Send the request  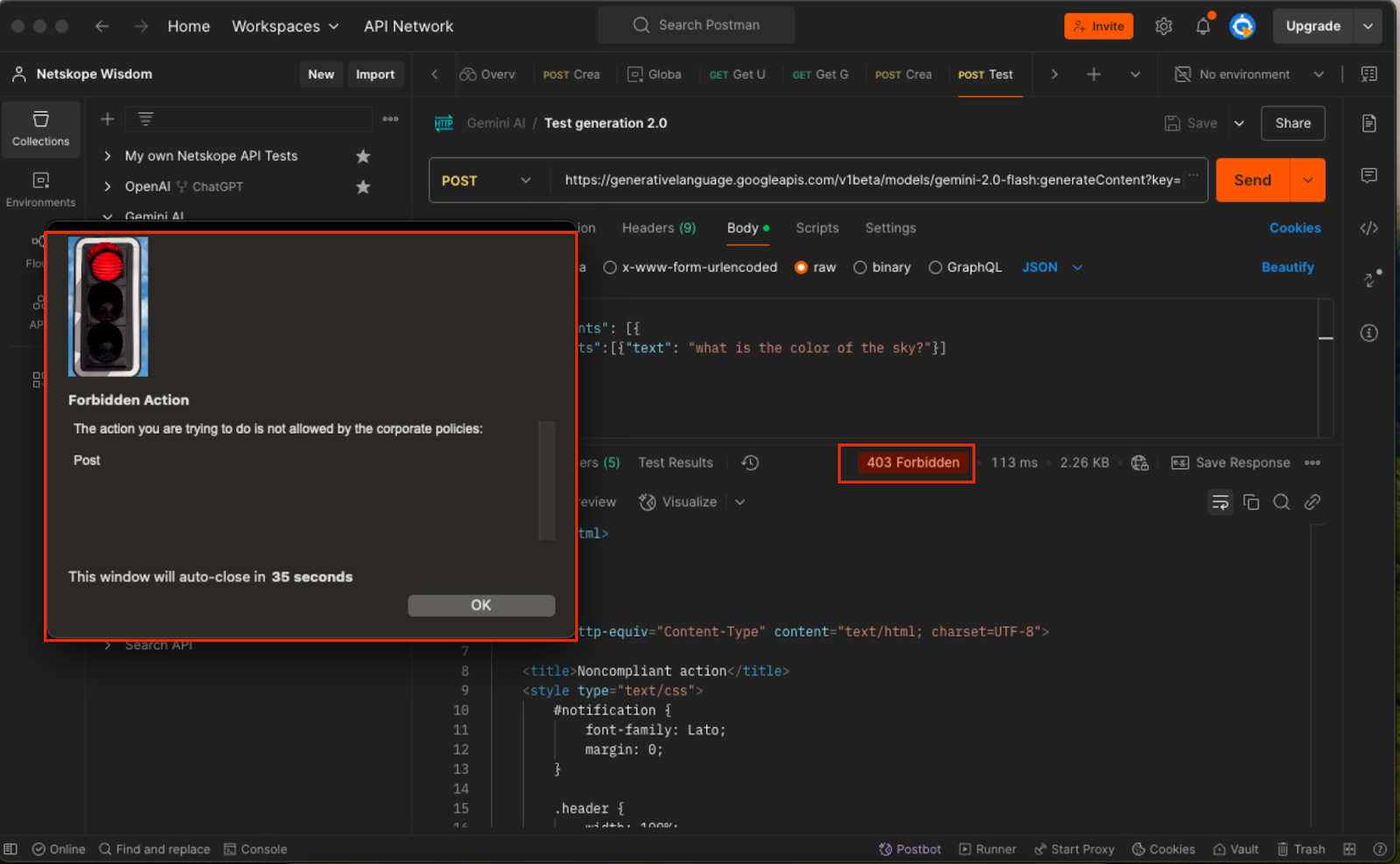(x=1253, y=180)
